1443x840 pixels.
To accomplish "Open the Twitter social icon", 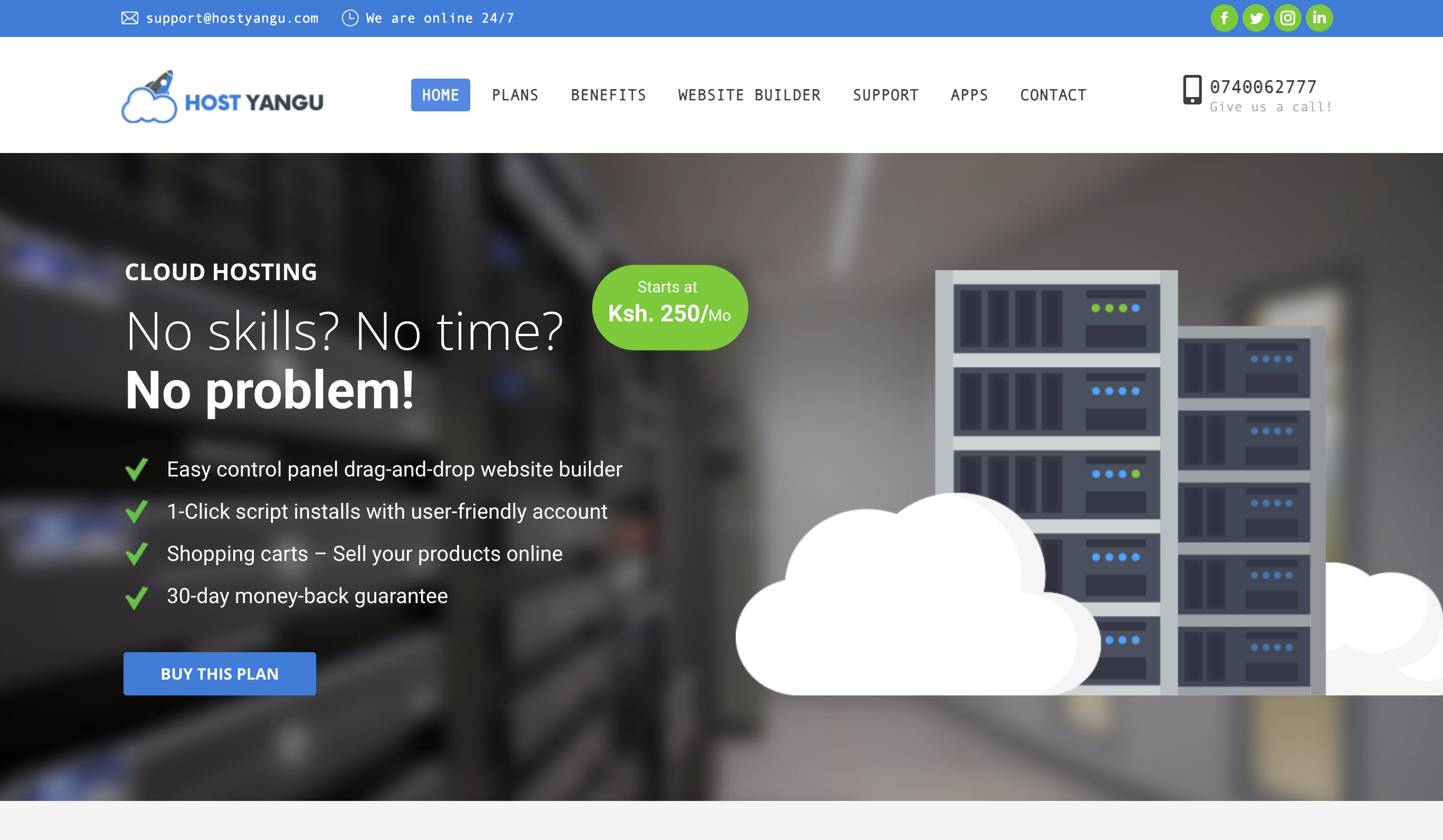I will [1256, 18].
